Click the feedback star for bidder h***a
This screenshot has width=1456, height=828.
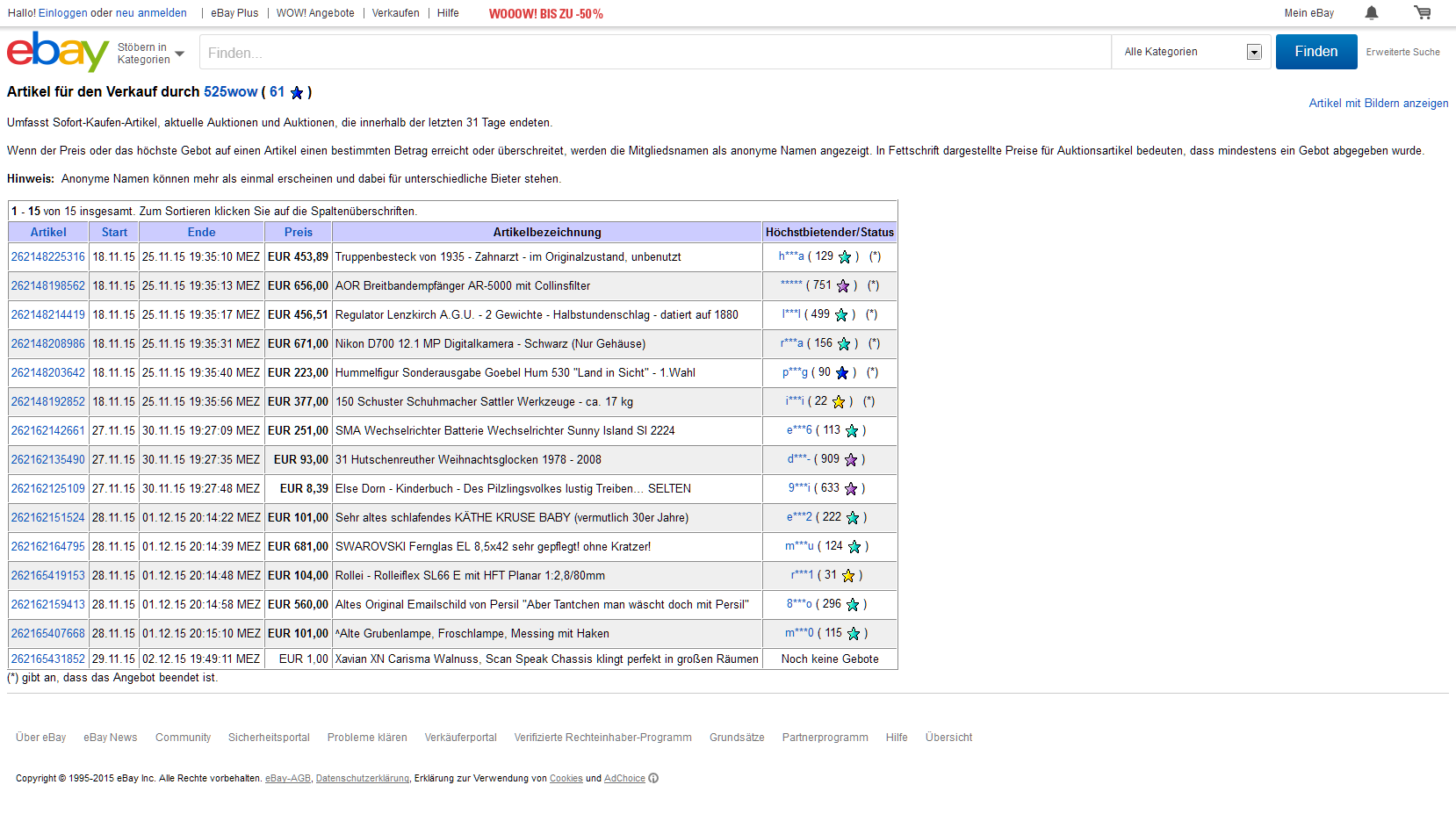point(845,257)
